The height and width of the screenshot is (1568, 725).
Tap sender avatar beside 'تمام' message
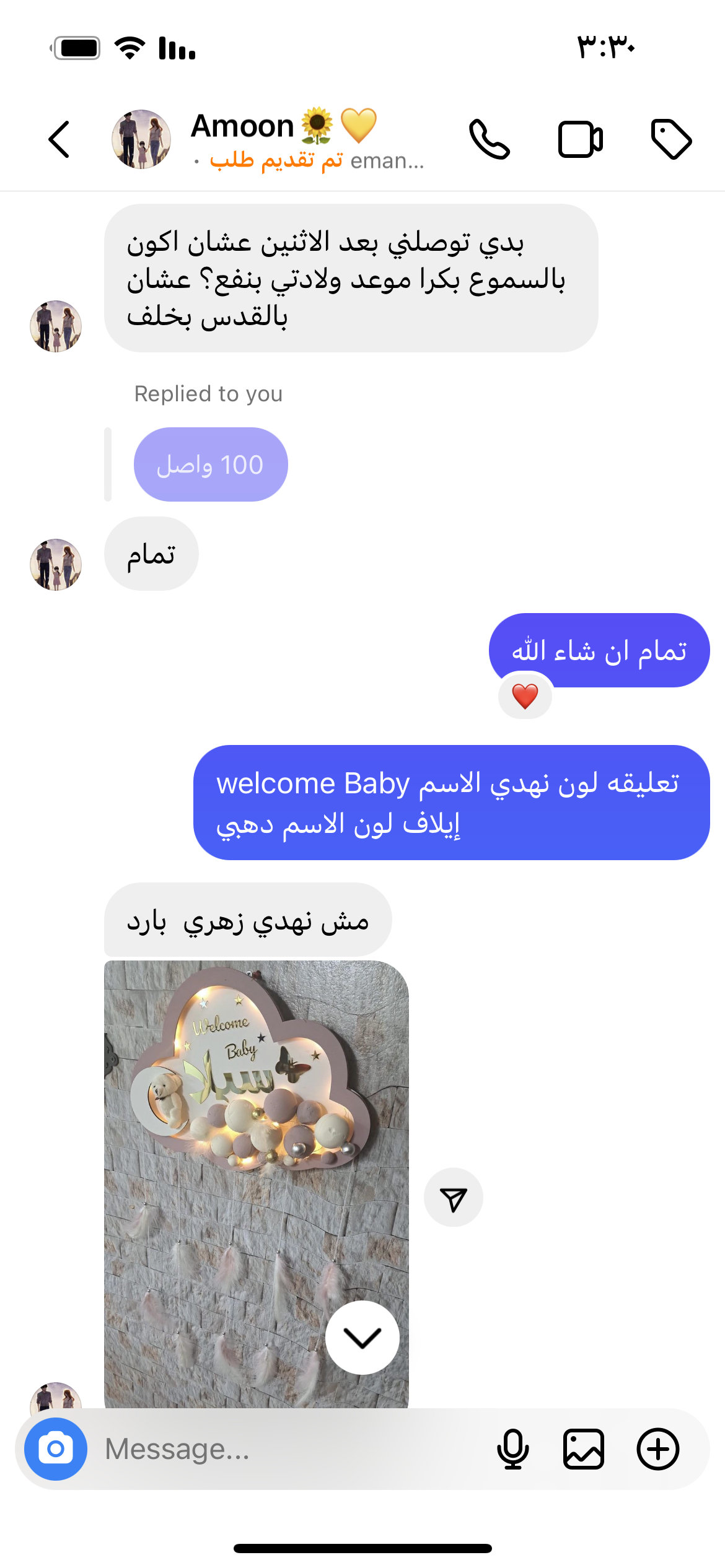point(56,564)
